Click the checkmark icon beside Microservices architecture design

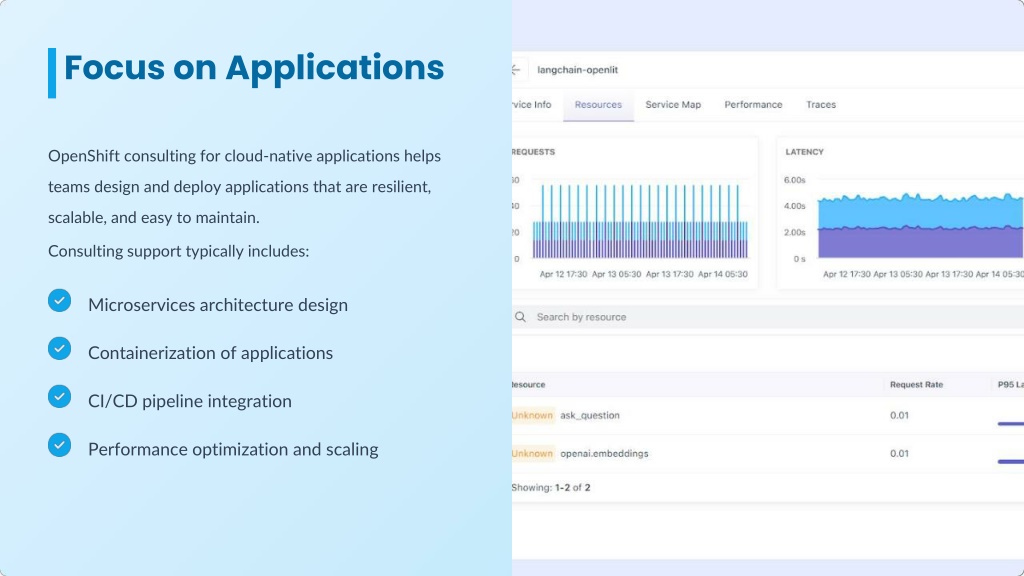pos(60,300)
